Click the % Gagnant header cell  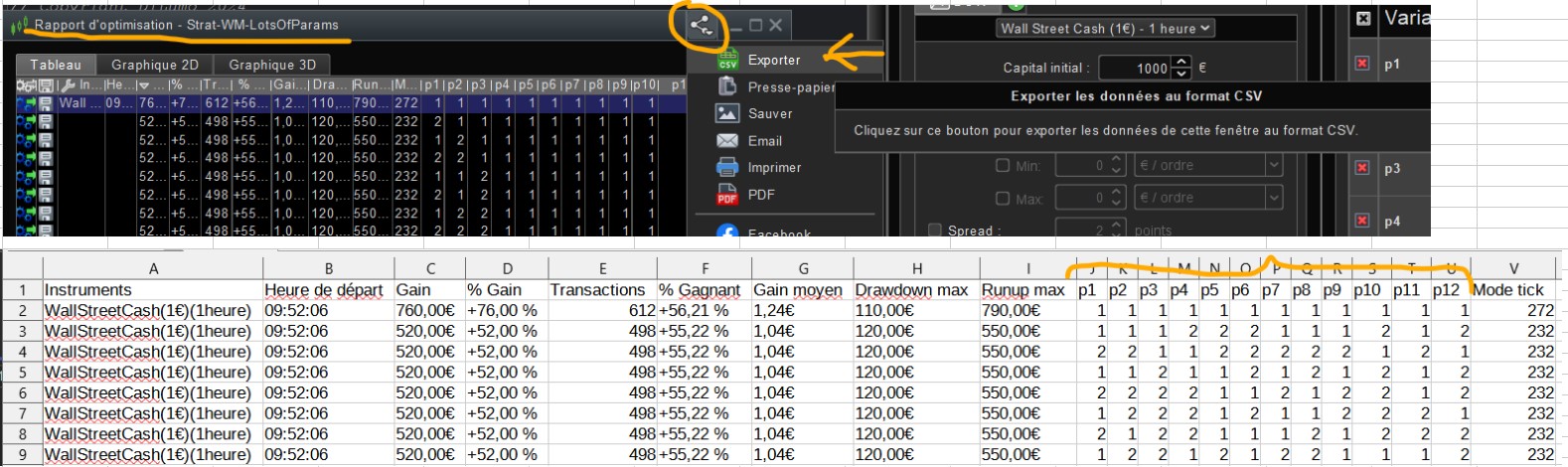pyautogui.click(x=705, y=290)
